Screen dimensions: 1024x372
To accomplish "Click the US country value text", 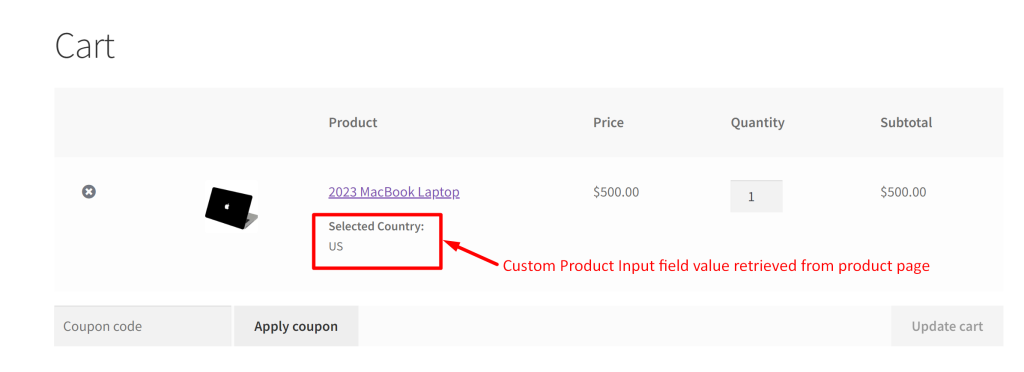I will coord(336,246).
